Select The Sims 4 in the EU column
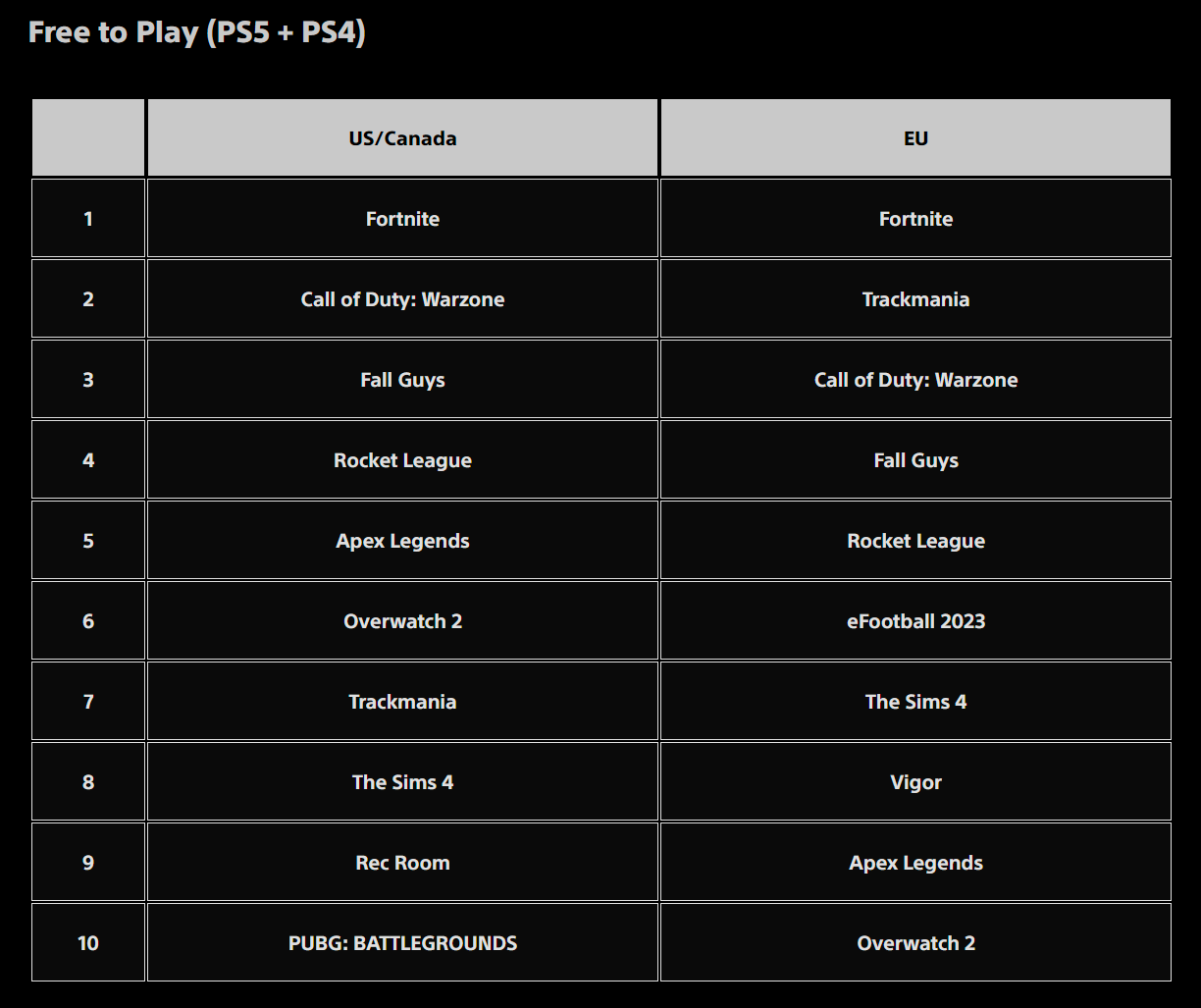 915,701
